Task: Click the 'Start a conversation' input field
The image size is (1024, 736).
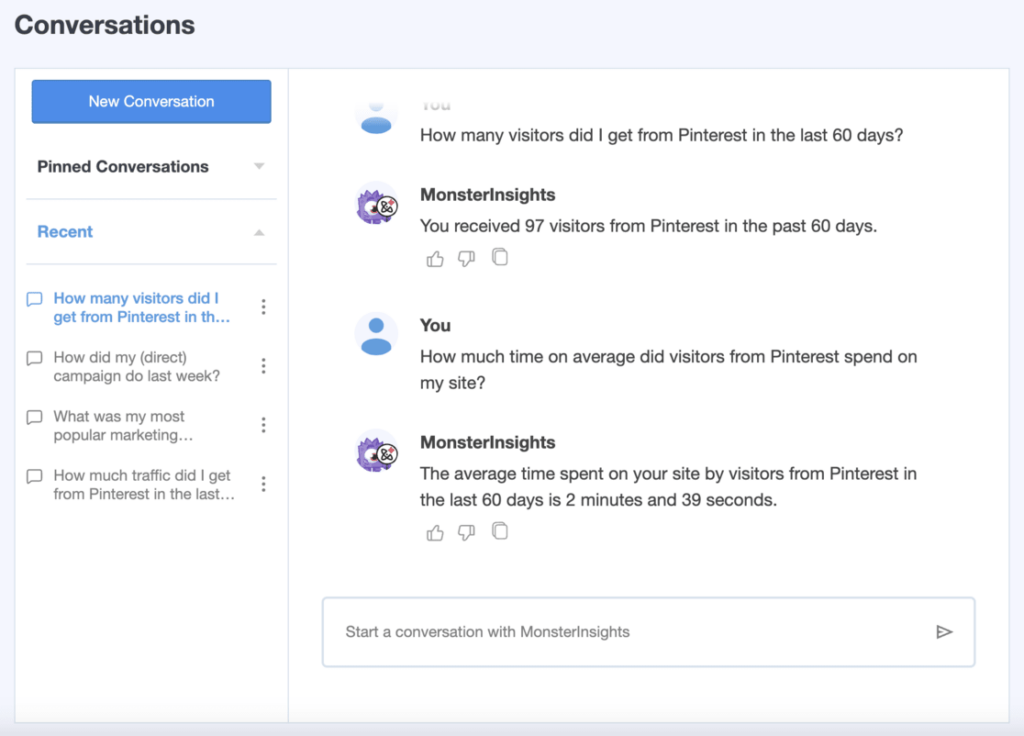Action: [x=600, y=631]
